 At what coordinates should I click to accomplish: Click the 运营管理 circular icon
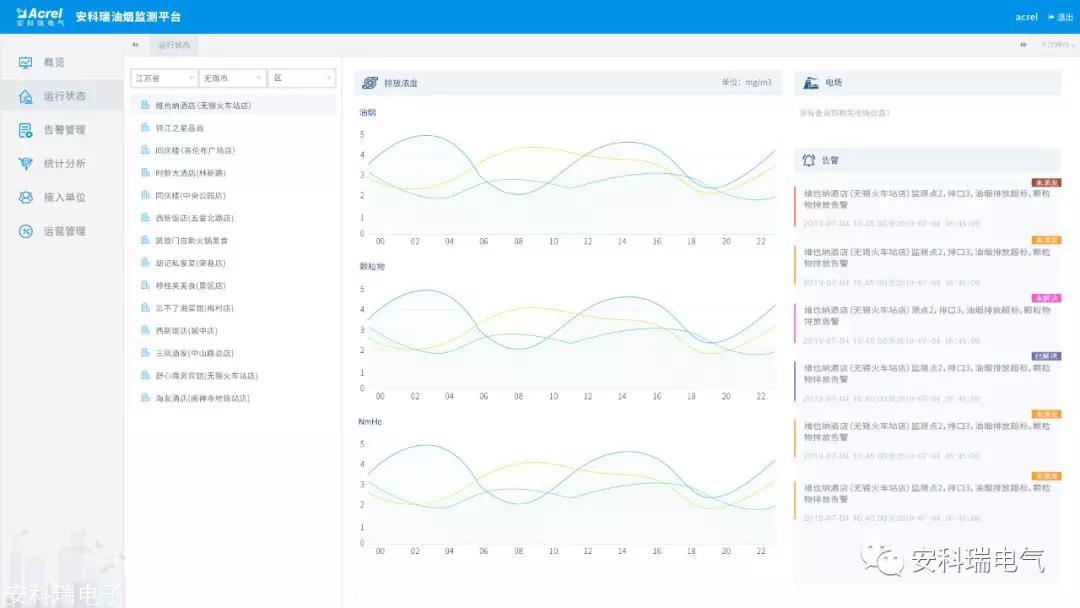coord(26,231)
